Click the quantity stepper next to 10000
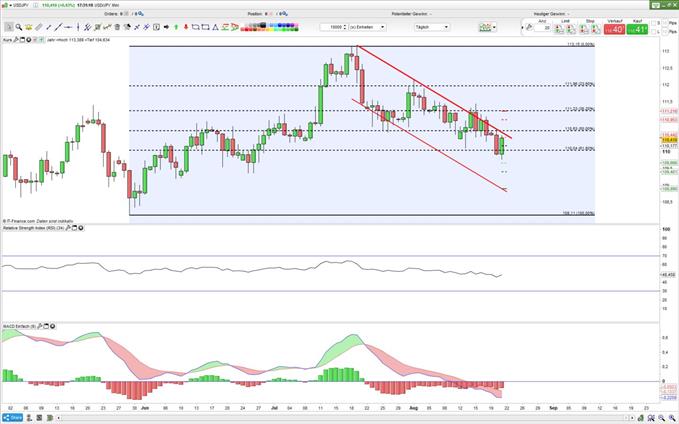This screenshot has width=679, height=424. (344, 27)
